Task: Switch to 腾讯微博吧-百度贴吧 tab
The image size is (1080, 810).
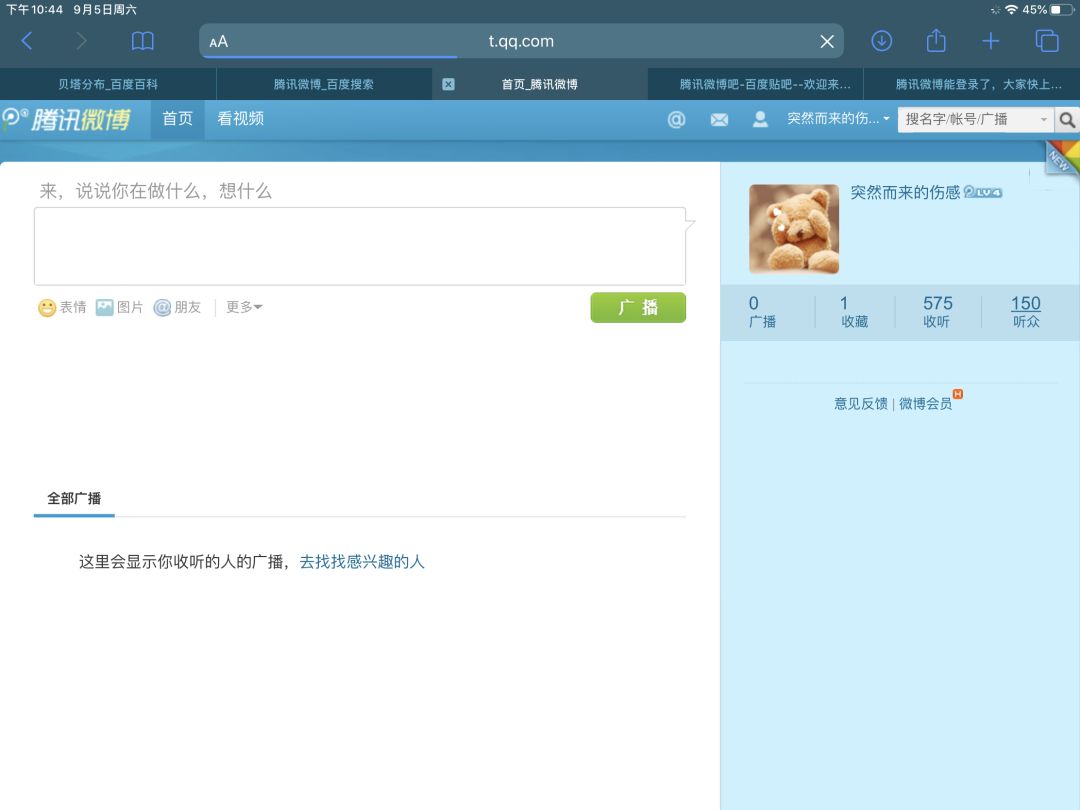Action: click(x=756, y=84)
